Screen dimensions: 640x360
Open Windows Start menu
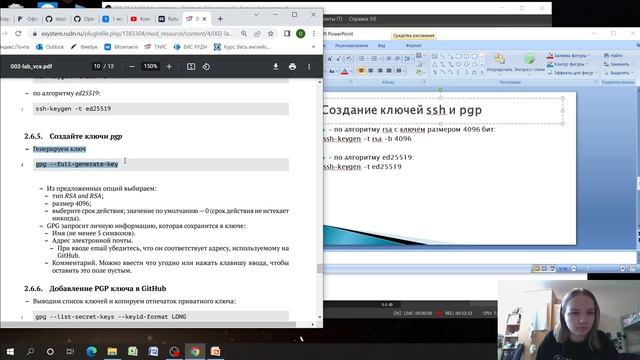10,351
